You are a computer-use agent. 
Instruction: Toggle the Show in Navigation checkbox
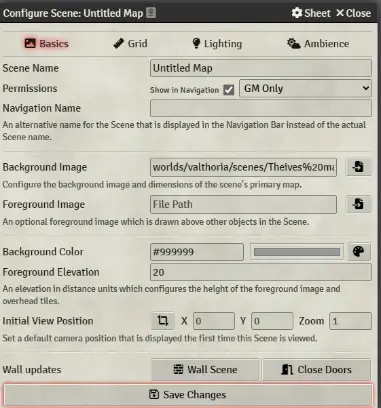(229, 90)
